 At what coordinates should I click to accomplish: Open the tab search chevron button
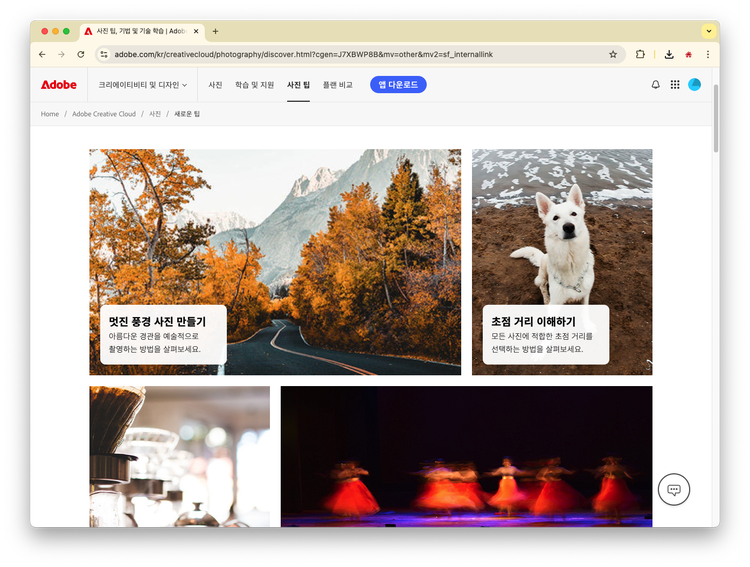708,31
